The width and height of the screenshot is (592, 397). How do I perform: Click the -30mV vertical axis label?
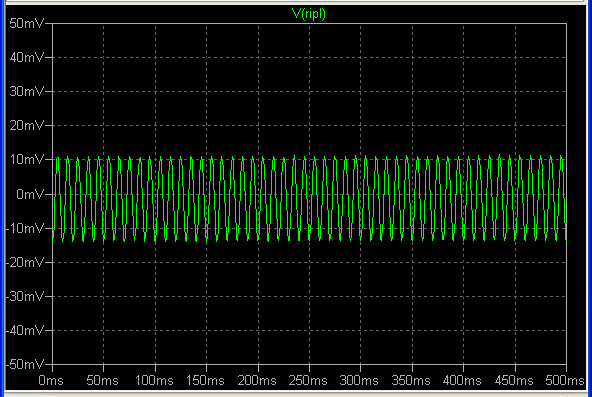point(25,297)
